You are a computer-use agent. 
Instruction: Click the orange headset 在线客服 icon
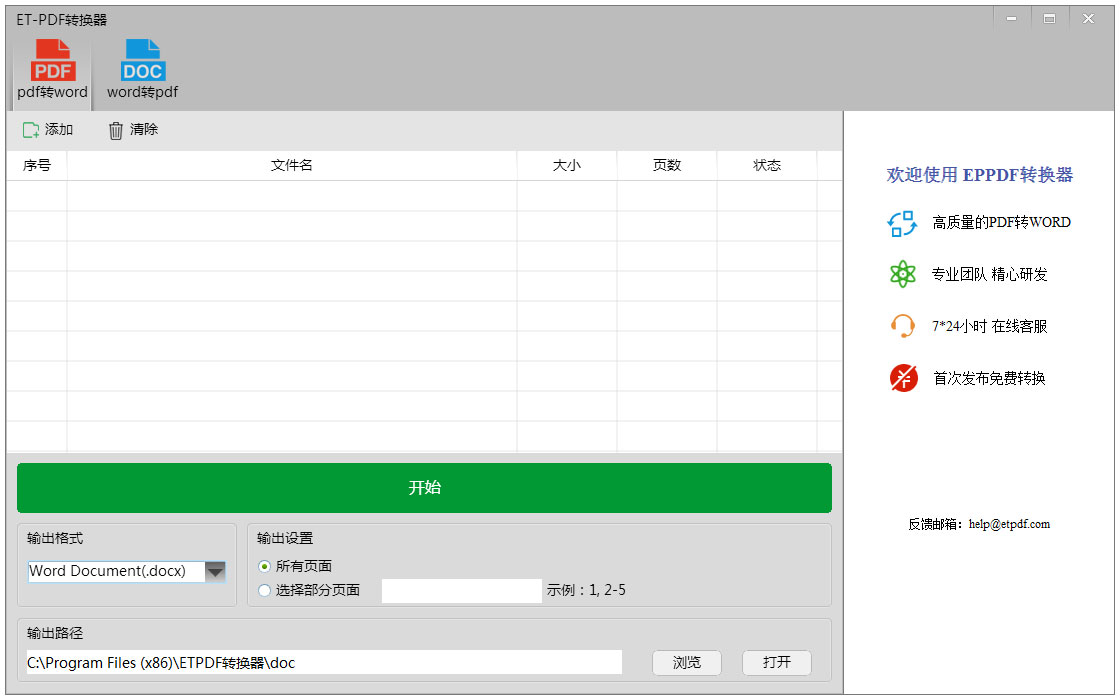pyautogui.click(x=902, y=326)
